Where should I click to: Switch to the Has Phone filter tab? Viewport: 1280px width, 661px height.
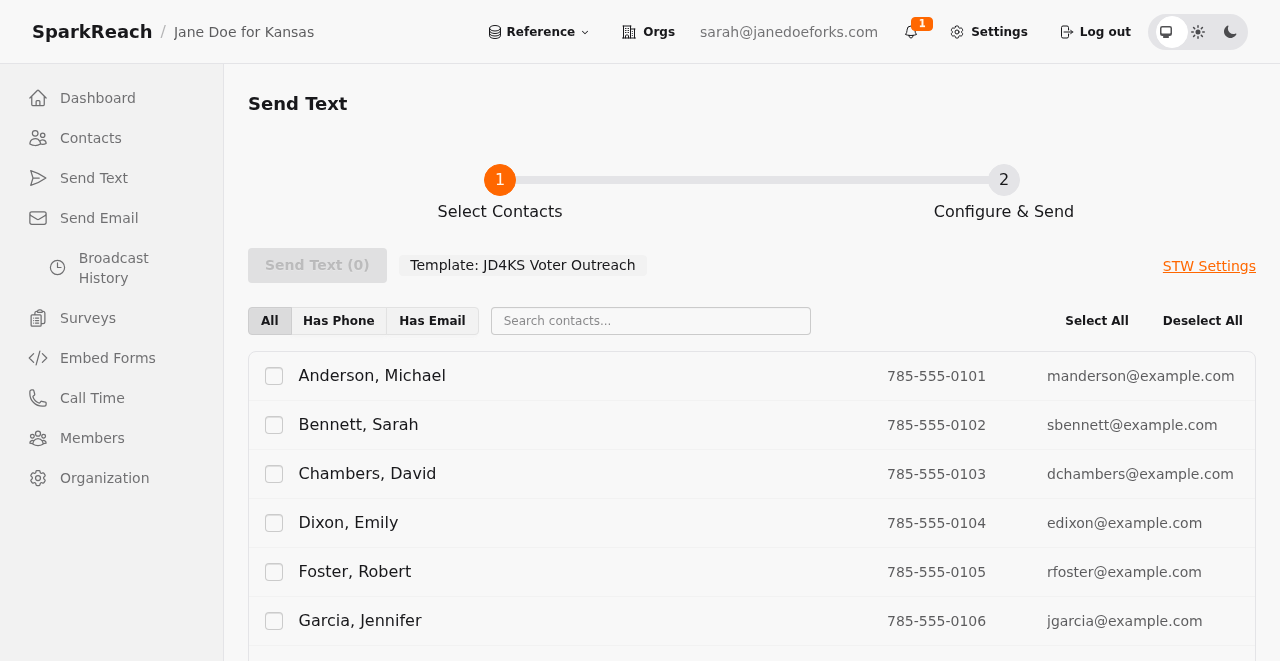pos(338,321)
